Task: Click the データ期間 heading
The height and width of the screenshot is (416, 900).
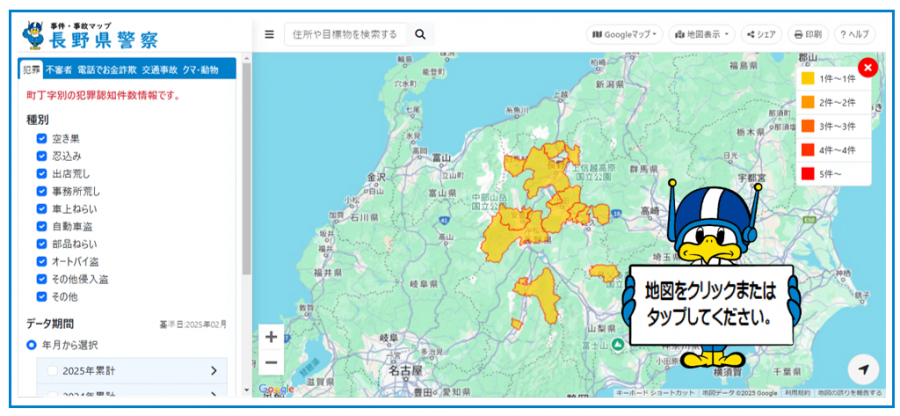Action: pyautogui.click(x=50, y=324)
